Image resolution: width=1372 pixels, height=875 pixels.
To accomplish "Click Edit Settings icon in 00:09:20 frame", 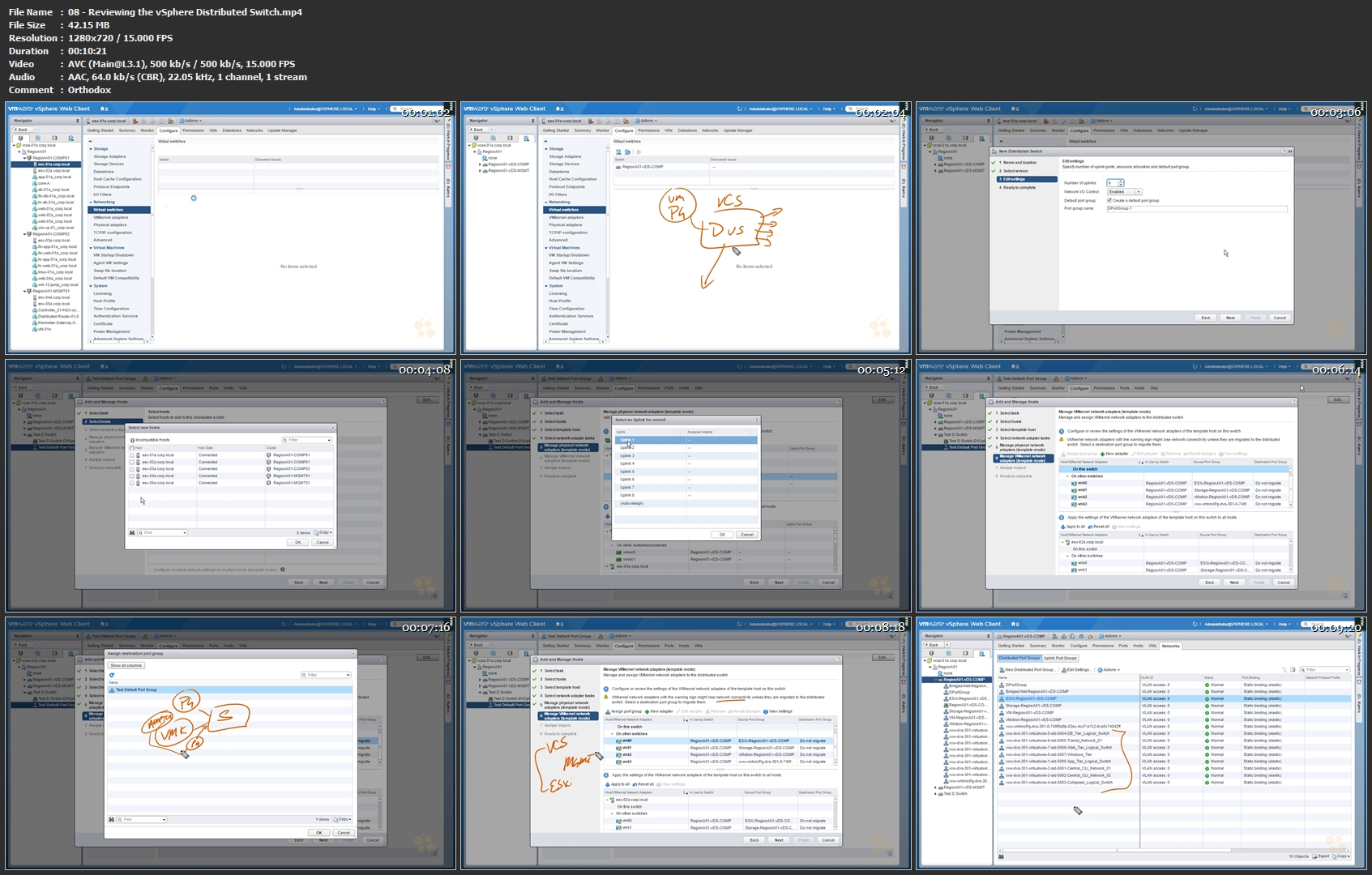I will [1064, 670].
